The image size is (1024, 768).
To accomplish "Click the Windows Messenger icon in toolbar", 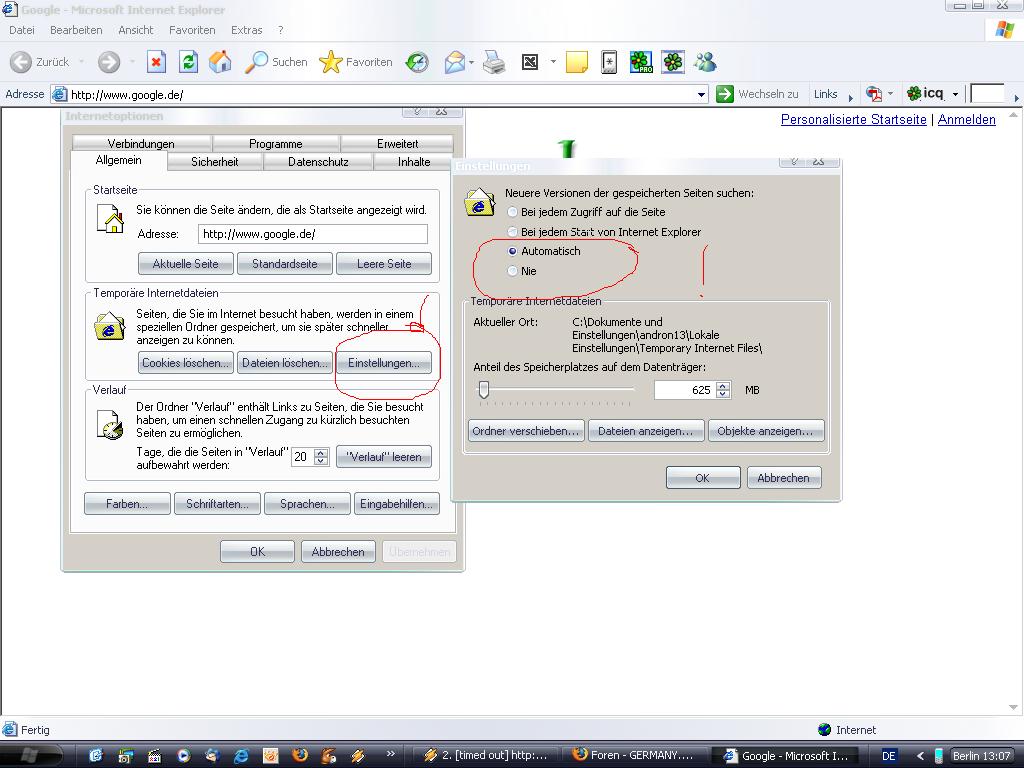I will pyautogui.click(x=705, y=62).
